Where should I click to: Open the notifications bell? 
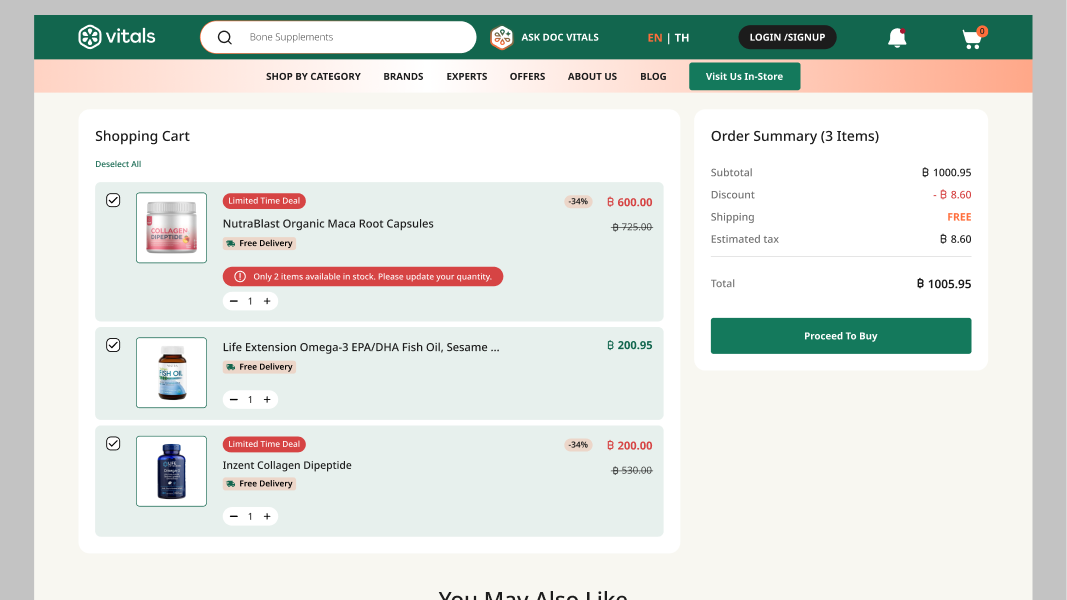pos(897,38)
